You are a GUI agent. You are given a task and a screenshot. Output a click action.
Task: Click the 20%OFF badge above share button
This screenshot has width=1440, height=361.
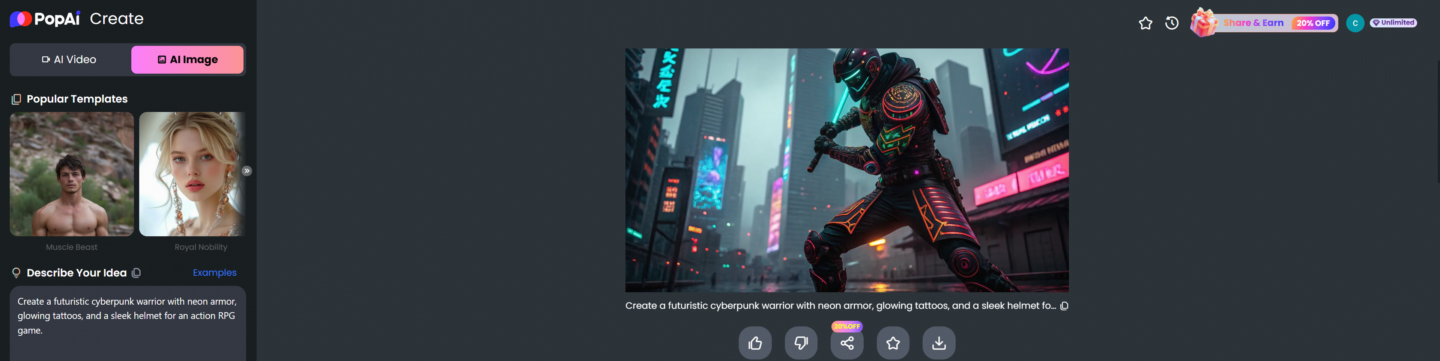847,326
